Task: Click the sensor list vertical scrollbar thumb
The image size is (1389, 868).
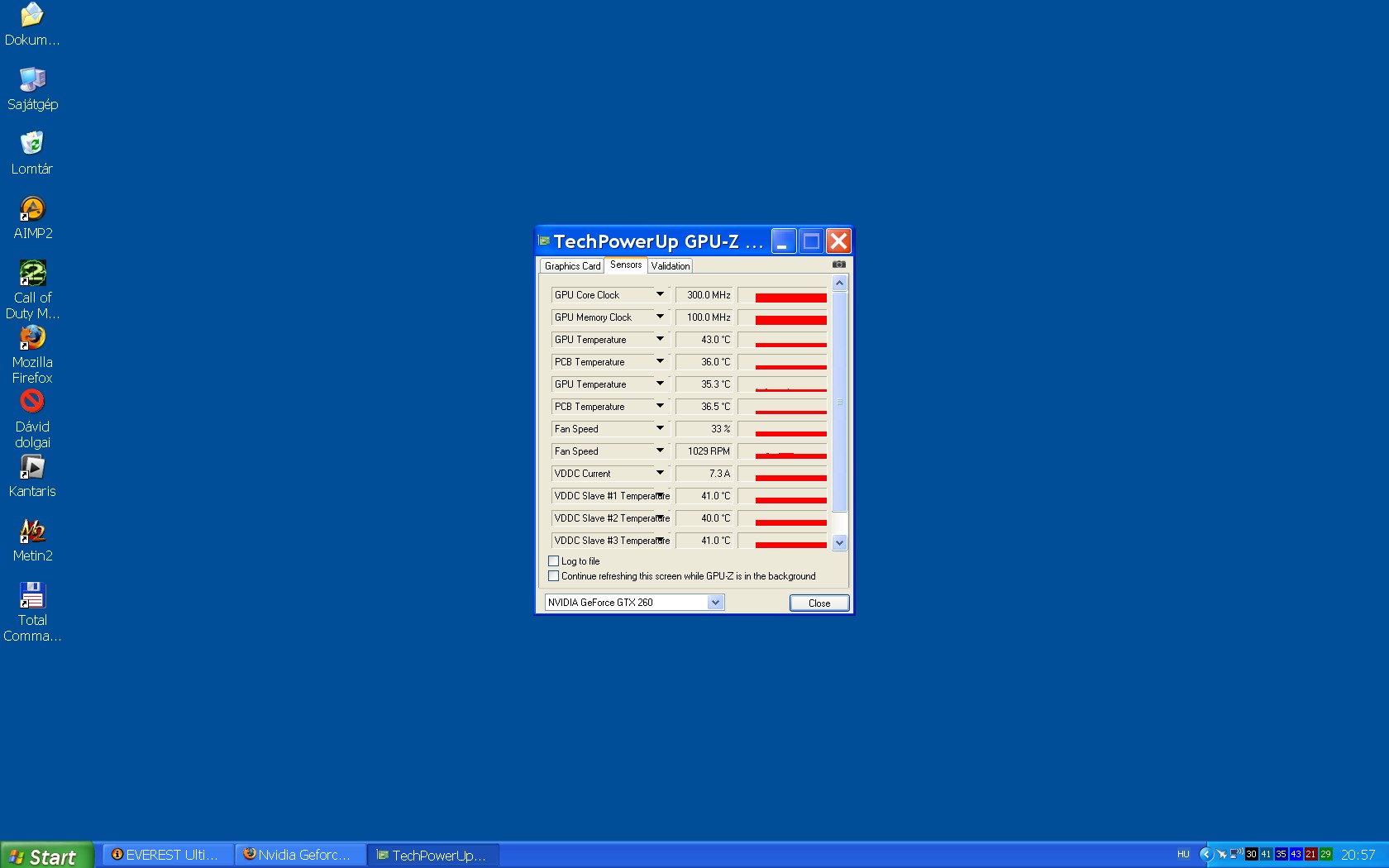Action: [x=839, y=402]
